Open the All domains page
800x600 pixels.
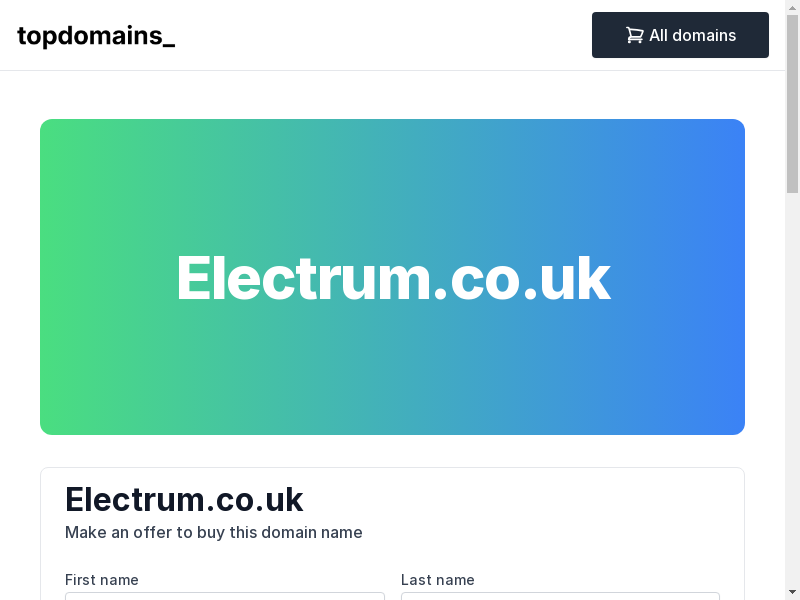[x=680, y=35]
